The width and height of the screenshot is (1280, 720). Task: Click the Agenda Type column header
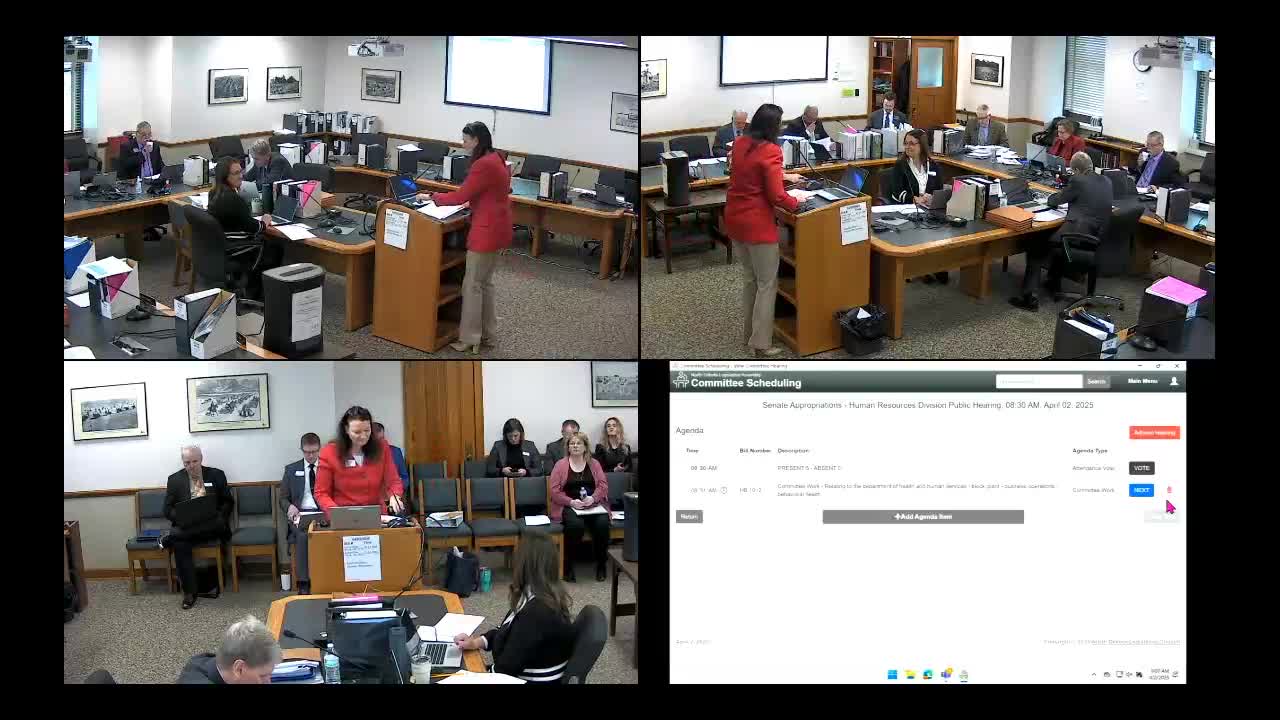(x=1090, y=450)
